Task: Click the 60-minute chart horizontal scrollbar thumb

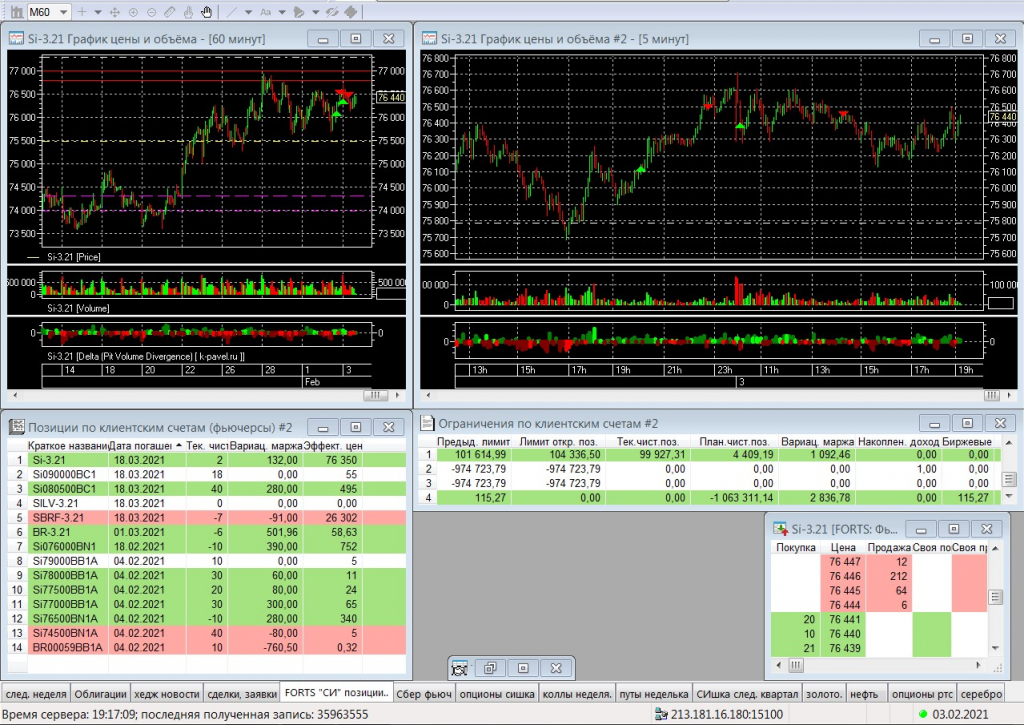Action: click(x=376, y=395)
